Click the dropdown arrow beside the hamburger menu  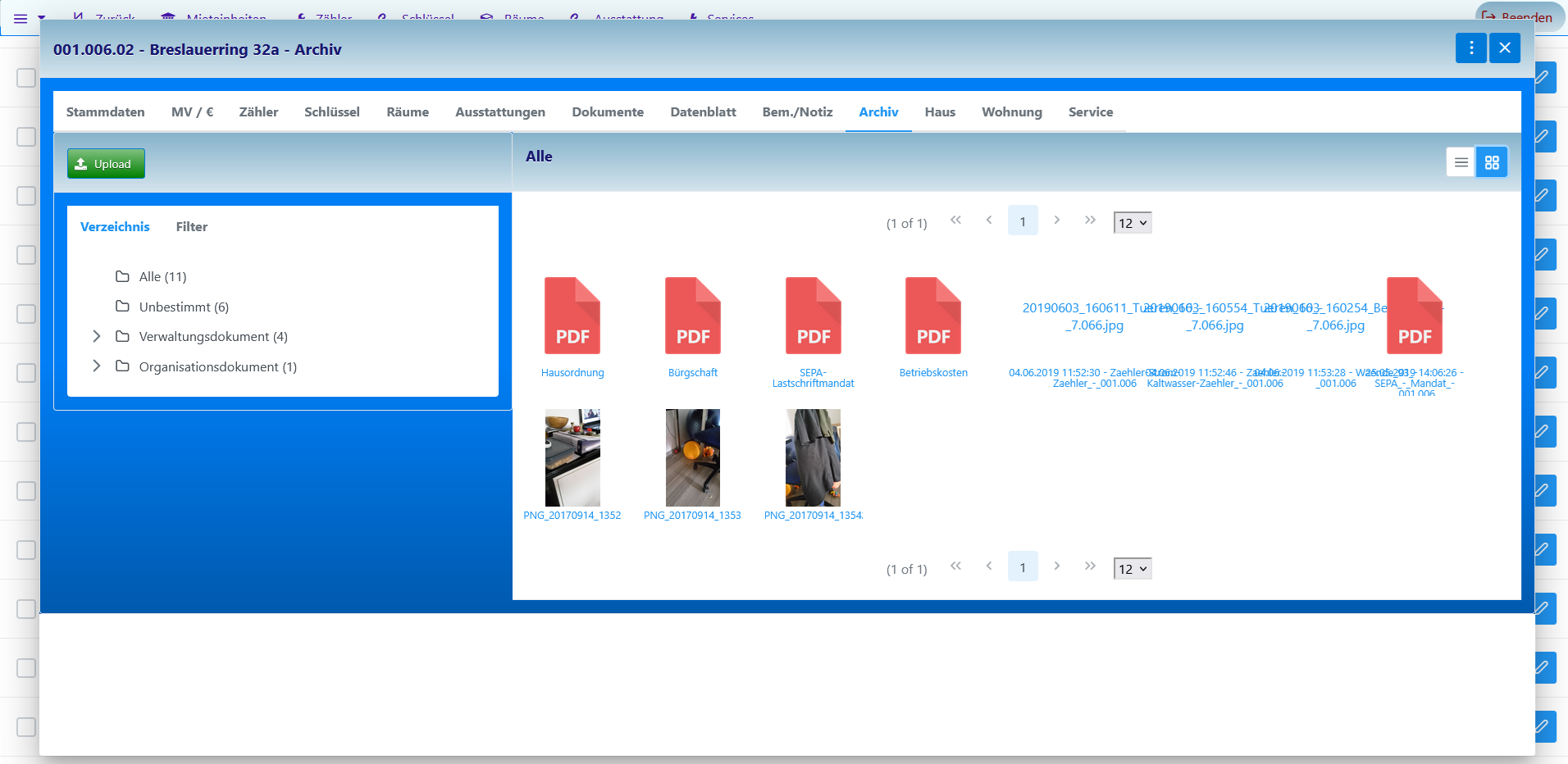click(42, 18)
